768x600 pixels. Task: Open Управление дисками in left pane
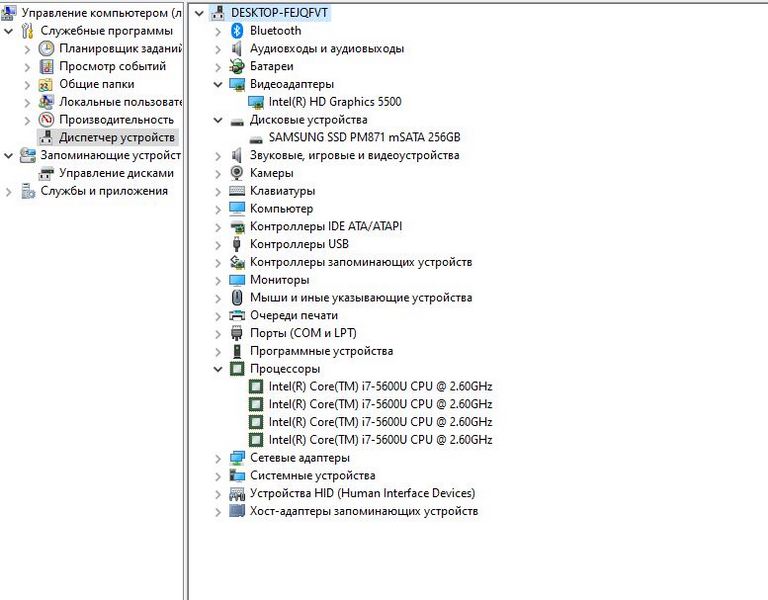116,173
